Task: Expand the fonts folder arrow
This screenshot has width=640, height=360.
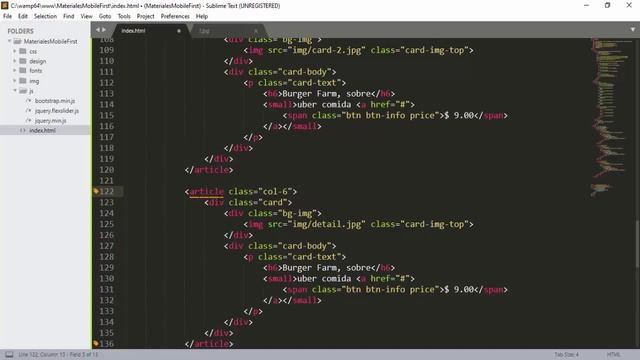Action: click(x=15, y=71)
